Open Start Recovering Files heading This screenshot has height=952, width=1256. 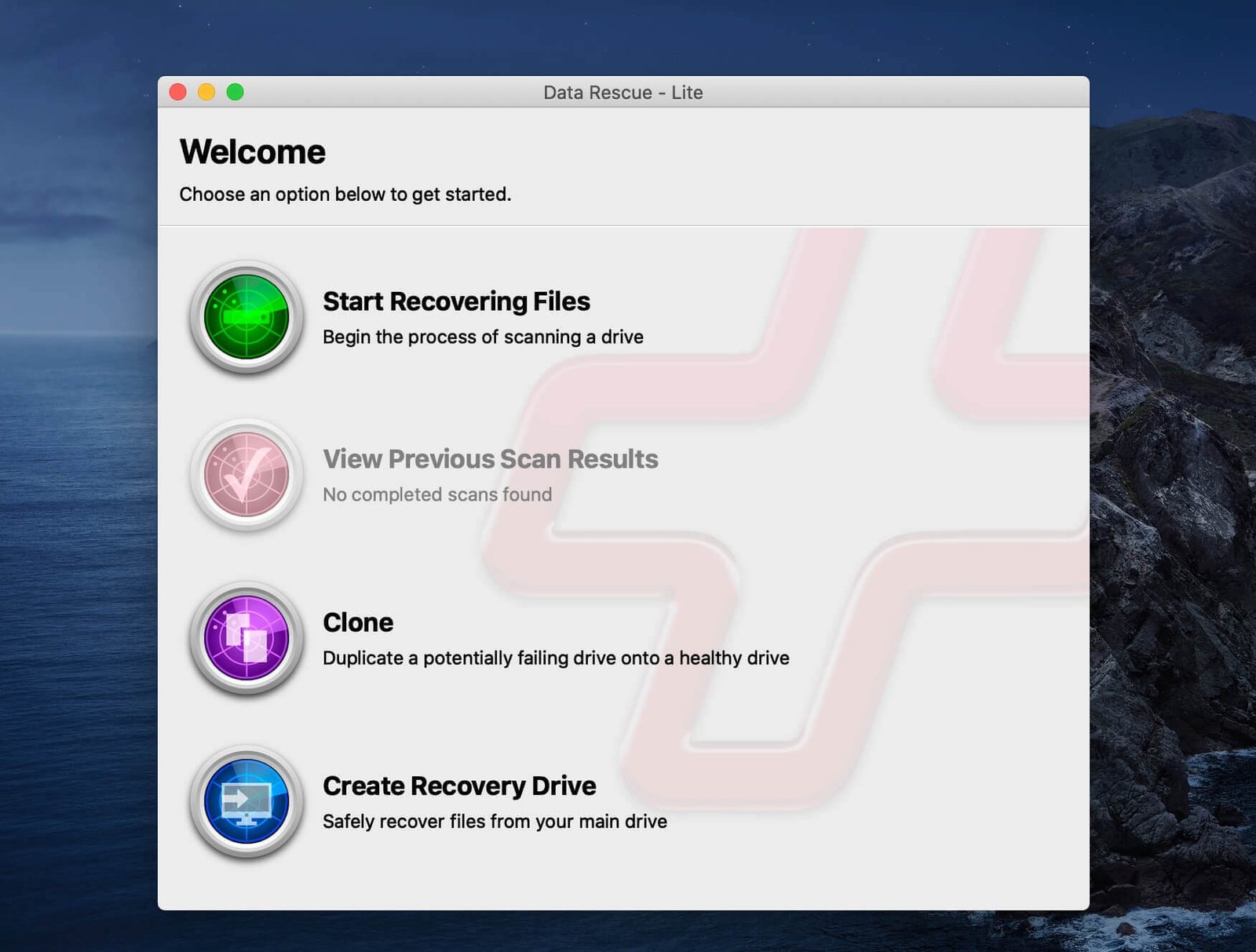456,301
